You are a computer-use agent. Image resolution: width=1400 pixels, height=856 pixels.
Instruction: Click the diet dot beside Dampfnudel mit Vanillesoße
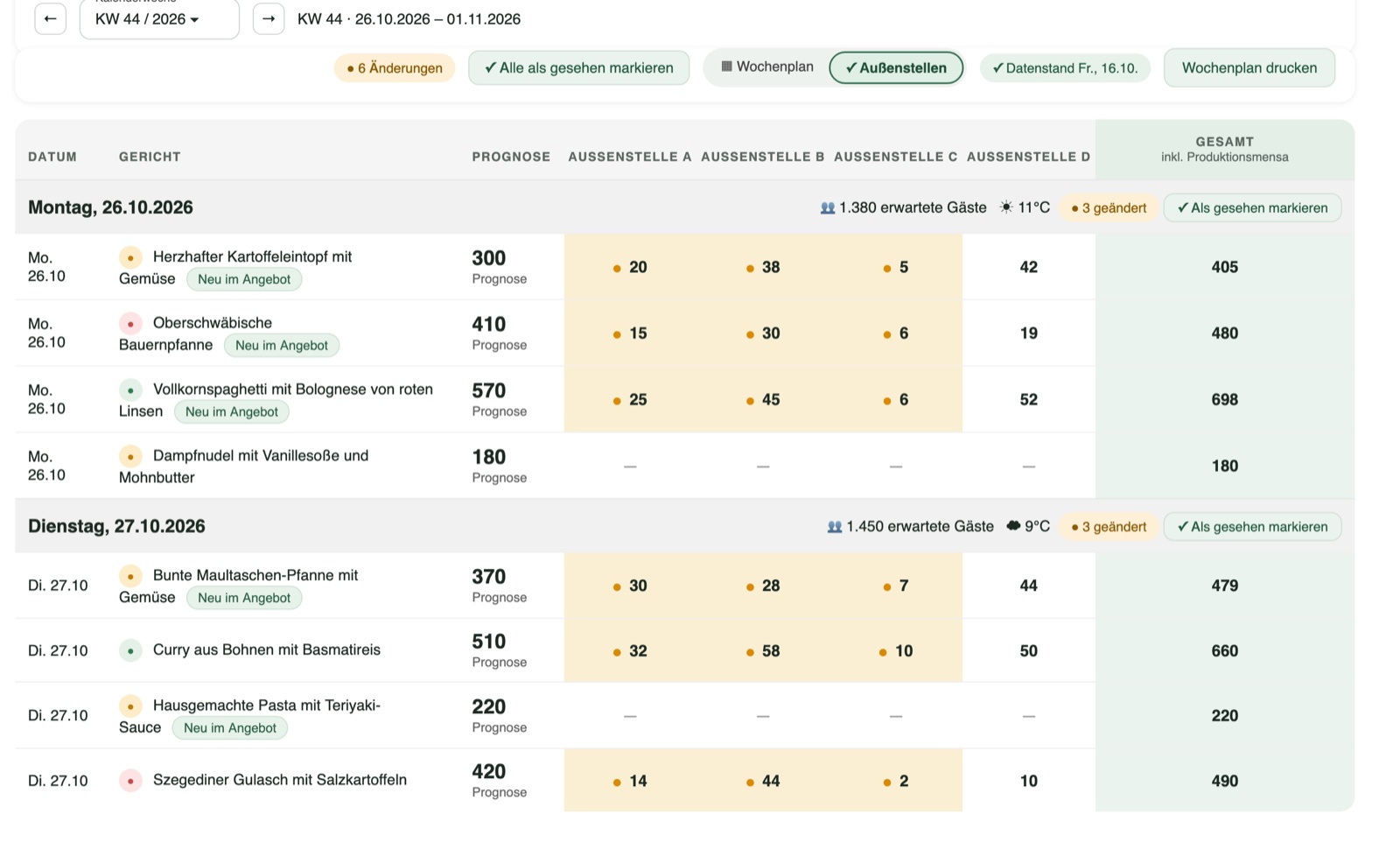pyautogui.click(x=130, y=456)
